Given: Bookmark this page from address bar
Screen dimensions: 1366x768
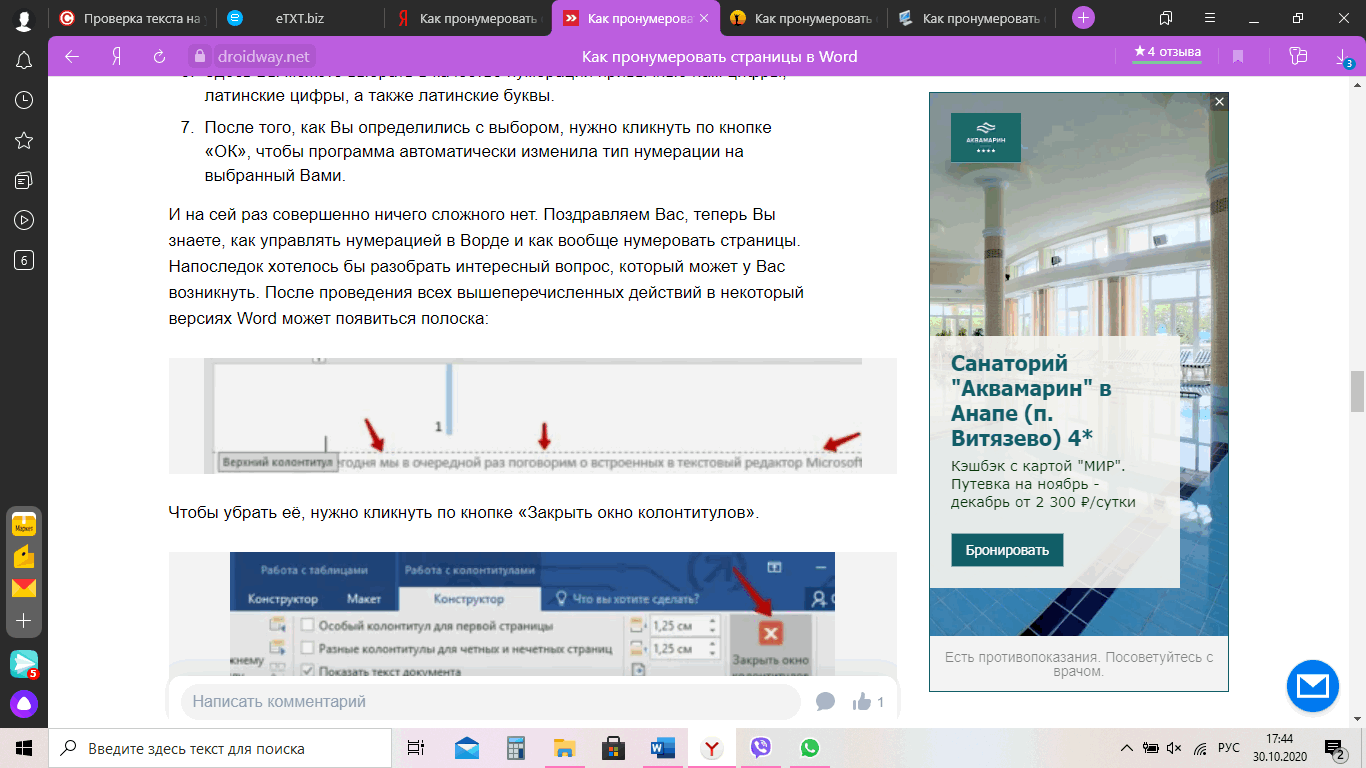Looking at the screenshot, I should (1237, 56).
